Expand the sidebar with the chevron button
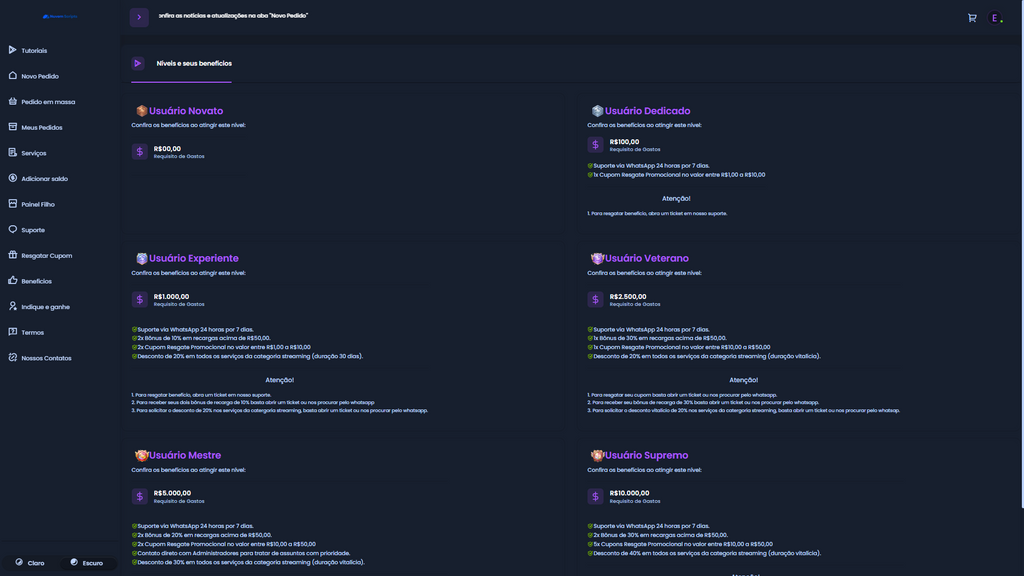This screenshot has height=576, width=1024. coord(139,17)
